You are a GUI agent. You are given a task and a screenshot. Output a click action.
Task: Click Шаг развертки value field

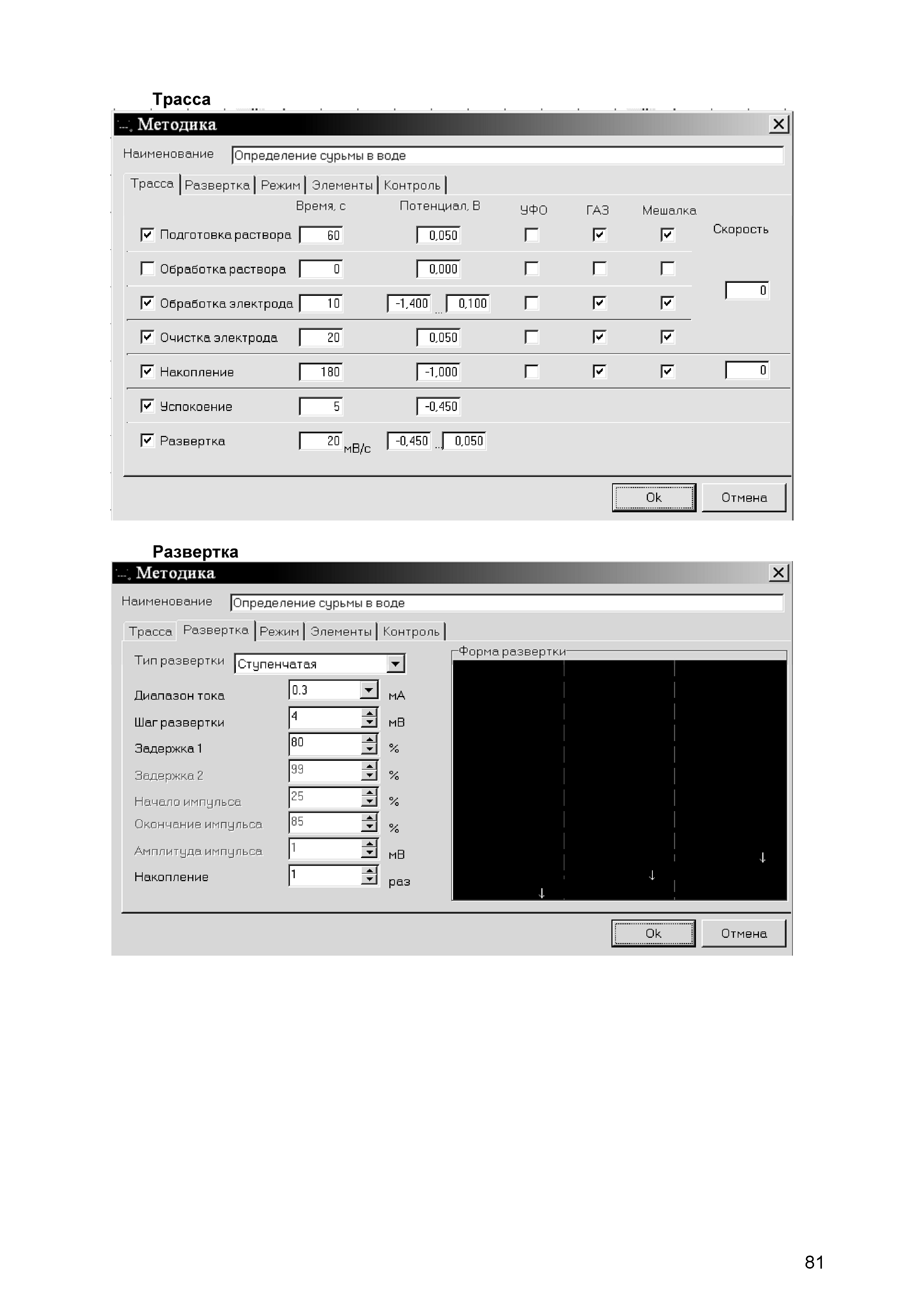(x=325, y=718)
